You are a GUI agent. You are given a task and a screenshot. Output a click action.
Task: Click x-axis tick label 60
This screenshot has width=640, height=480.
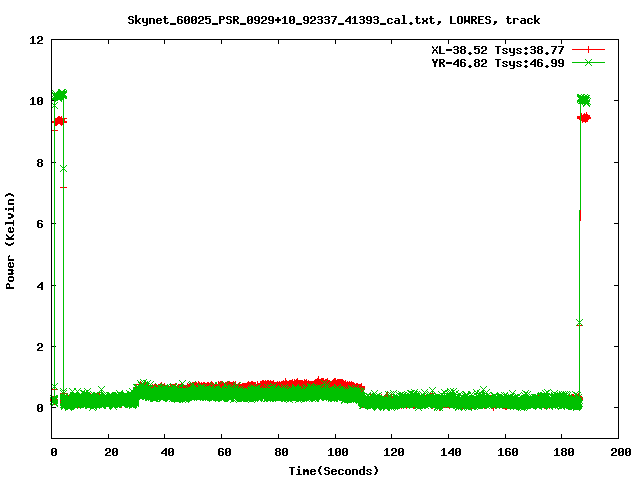(x=224, y=452)
